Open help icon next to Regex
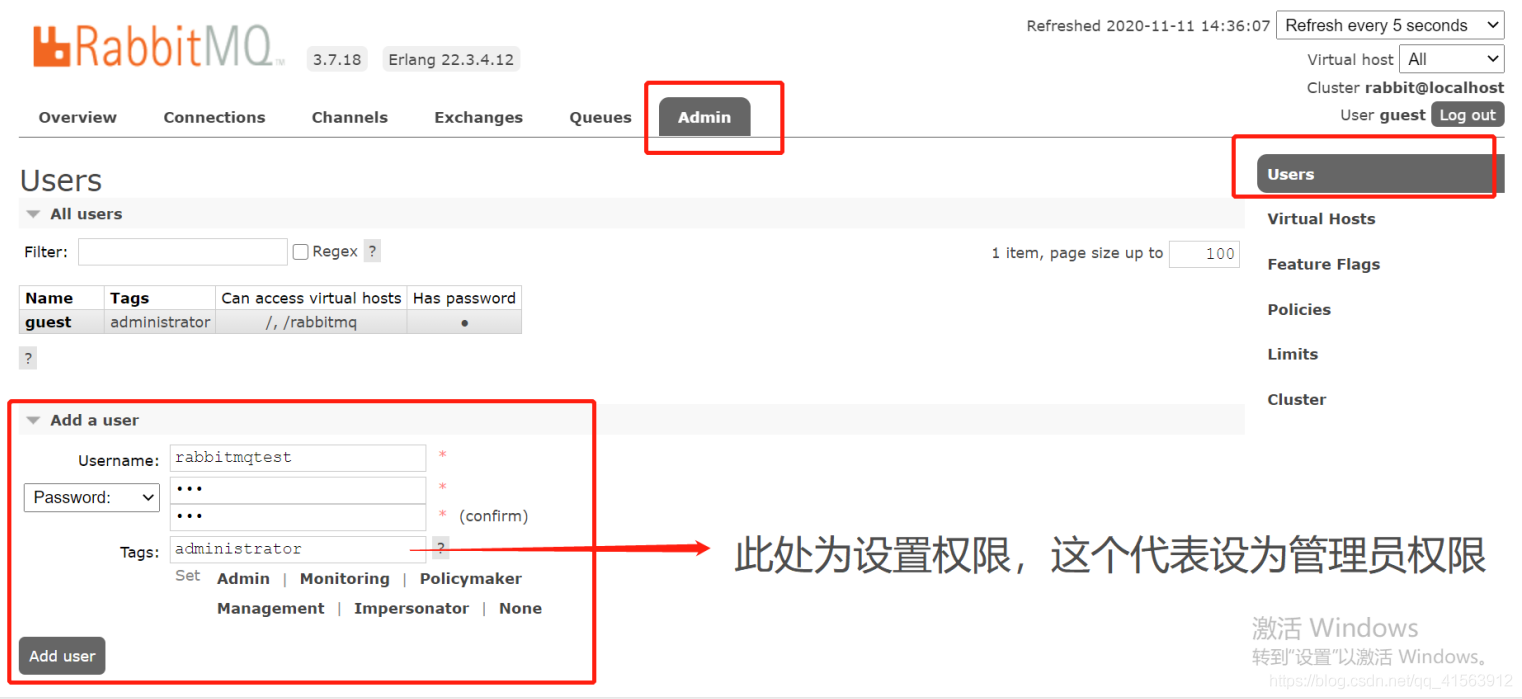The width and height of the screenshot is (1522, 699). 372,251
